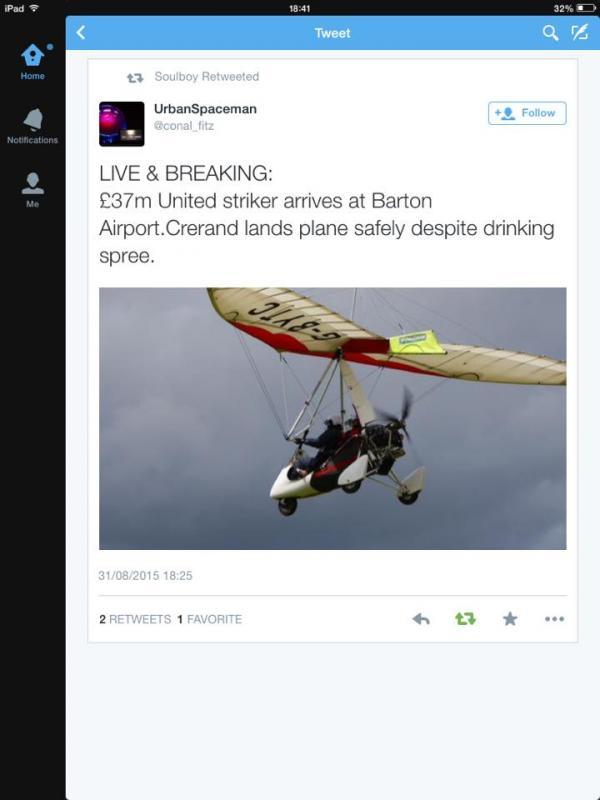This screenshot has width=600, height=800.
Task: Tap the small retweet icon beside Soulboy Retweeted
Action: (x=135, y=78)
